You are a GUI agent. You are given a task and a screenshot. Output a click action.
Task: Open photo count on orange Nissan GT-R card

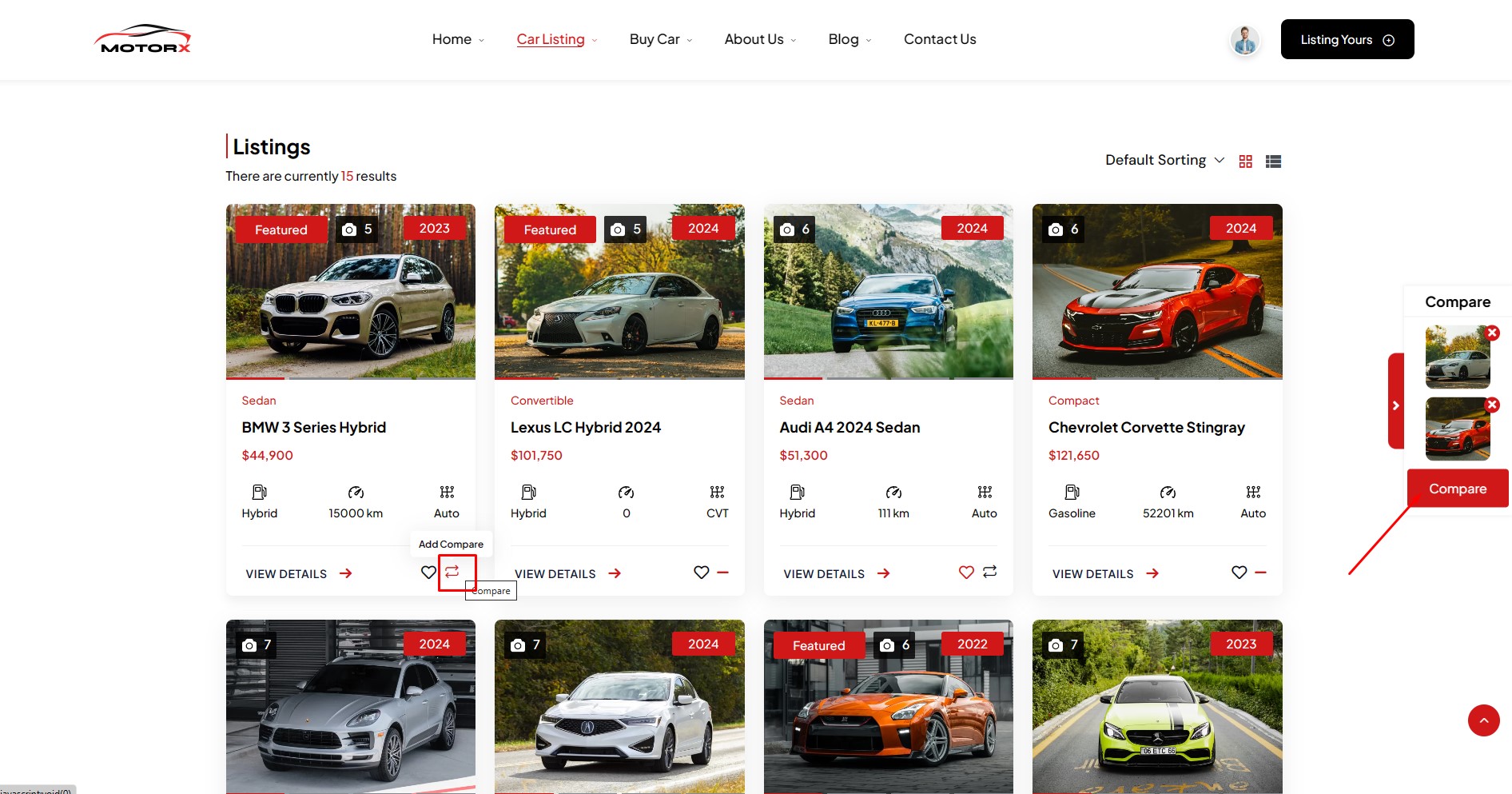(894, 645)
